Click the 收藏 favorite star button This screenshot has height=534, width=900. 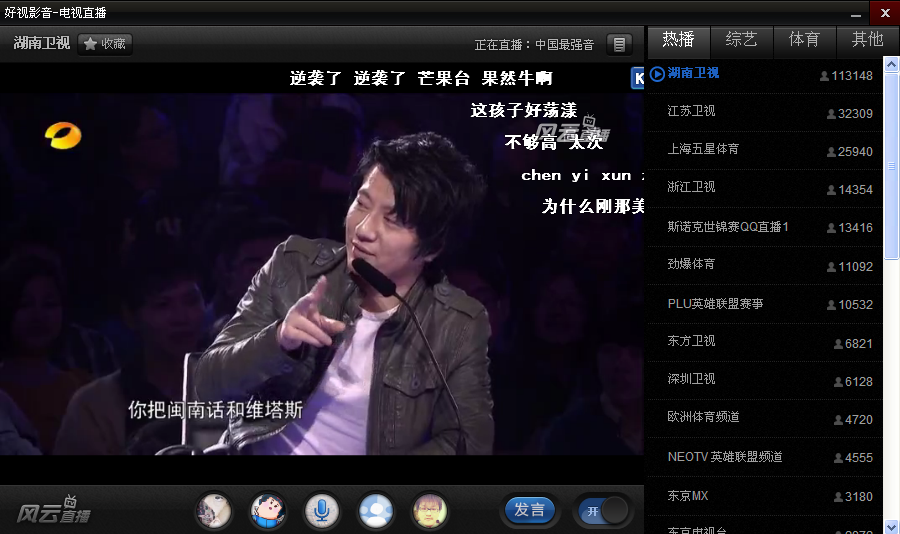tap(105, 44)
